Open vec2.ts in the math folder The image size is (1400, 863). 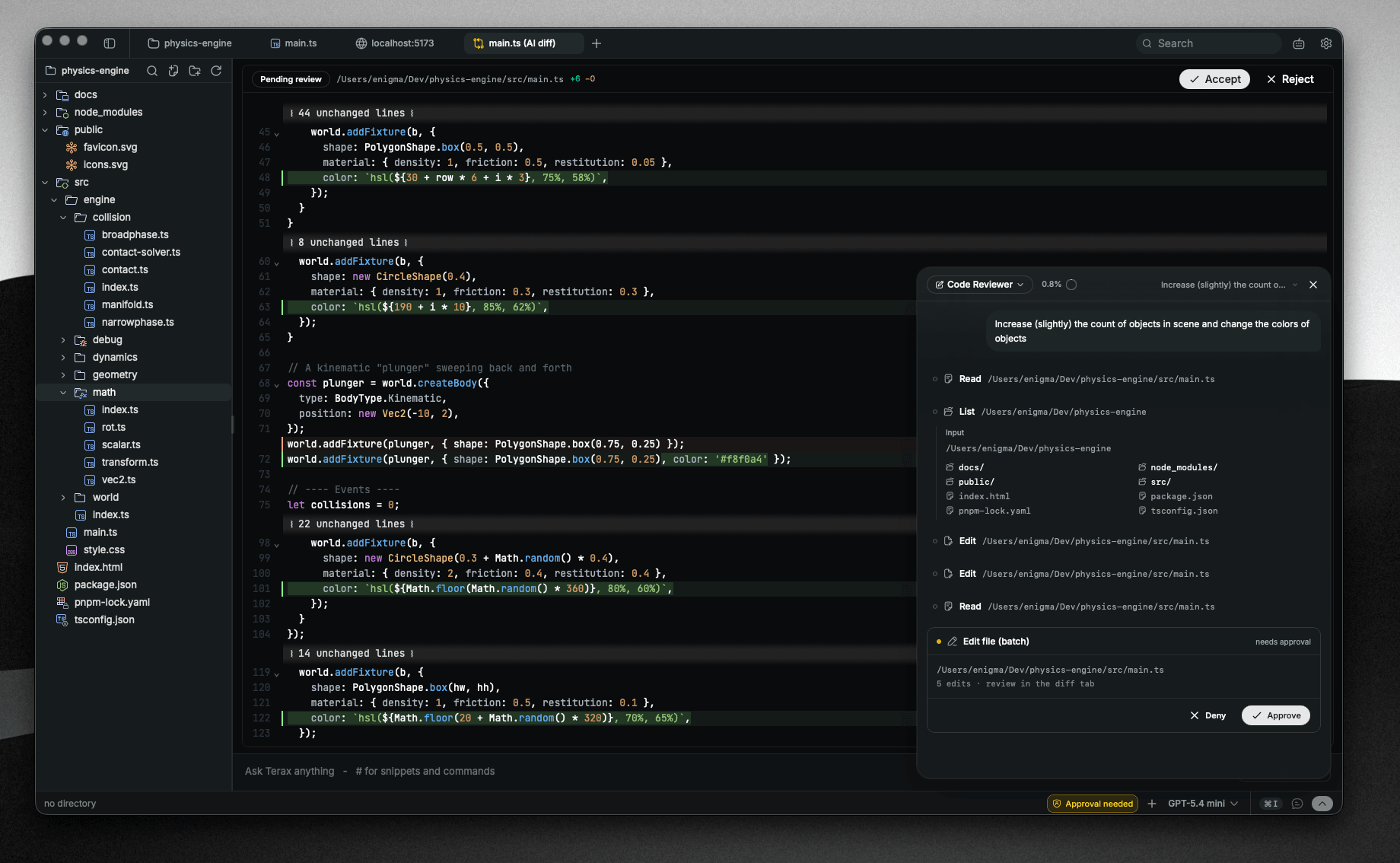[x=119, y=480]
